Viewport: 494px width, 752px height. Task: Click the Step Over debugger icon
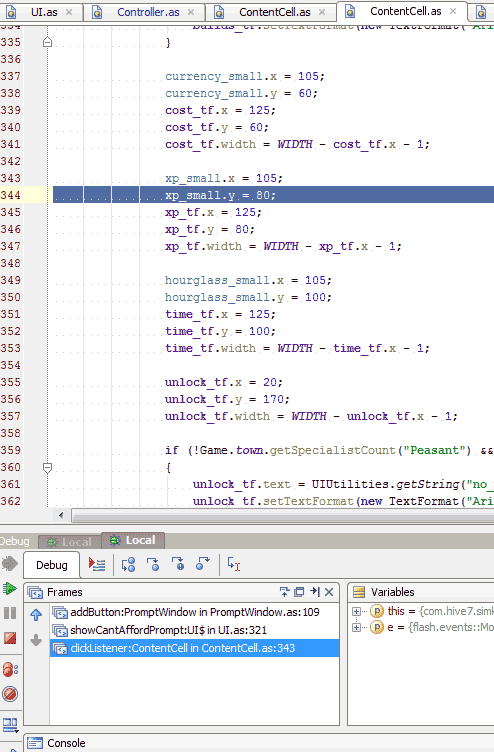coord(128,564)
